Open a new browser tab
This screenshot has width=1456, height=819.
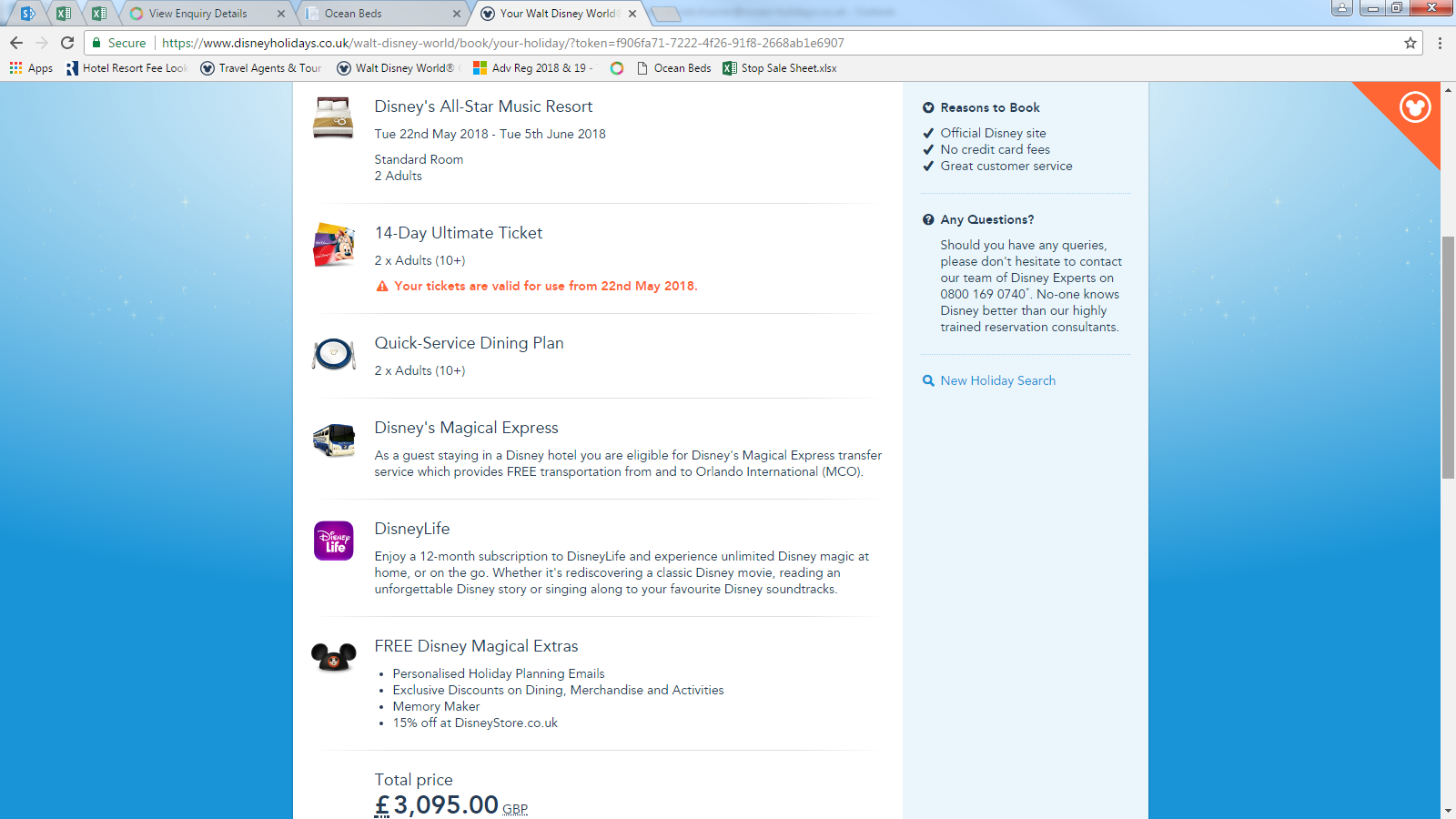tap(666, 14)
